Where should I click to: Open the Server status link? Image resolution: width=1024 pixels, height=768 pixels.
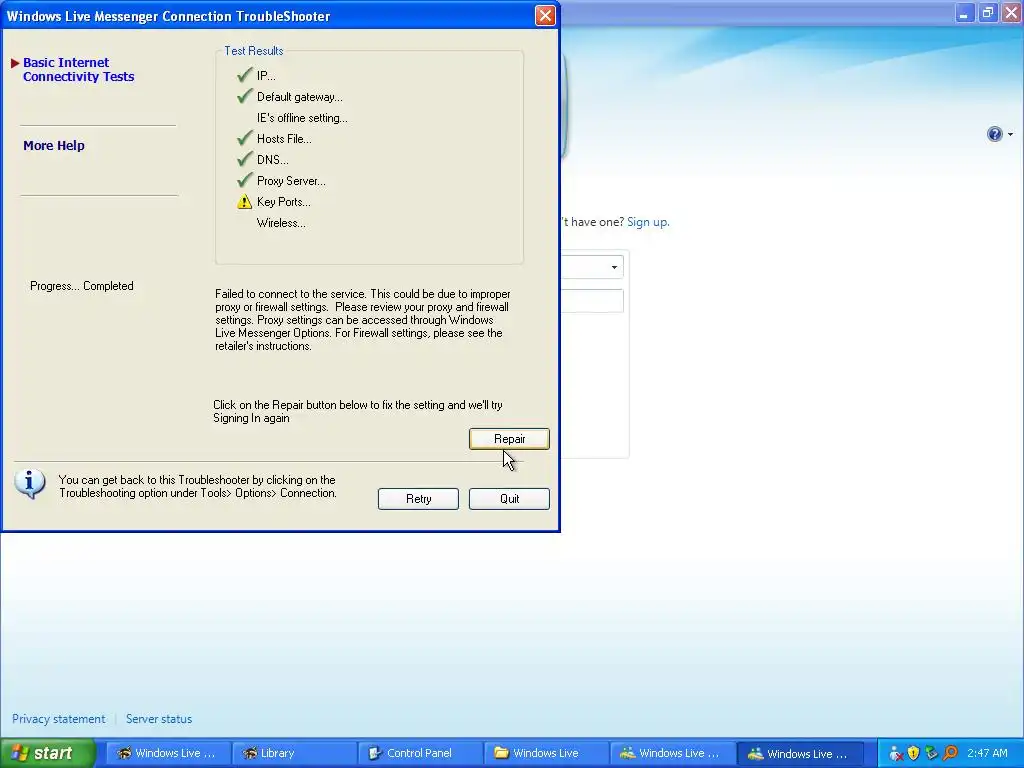click(x=159, y=719)
